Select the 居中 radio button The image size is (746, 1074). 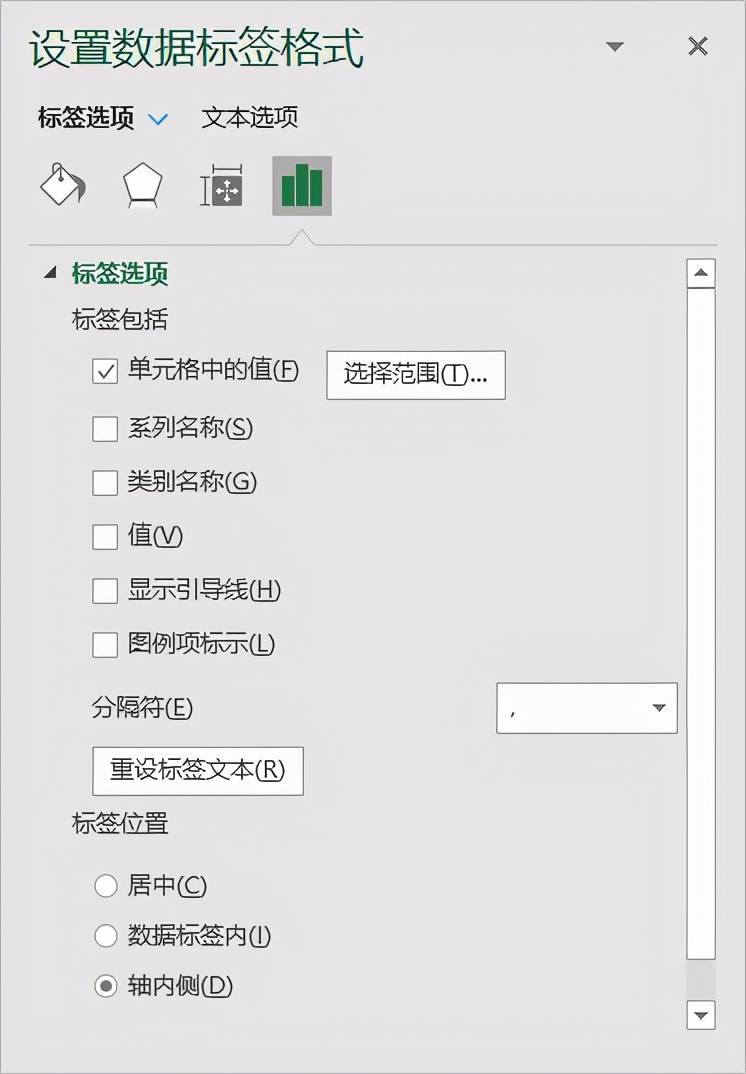click(105, 886)
